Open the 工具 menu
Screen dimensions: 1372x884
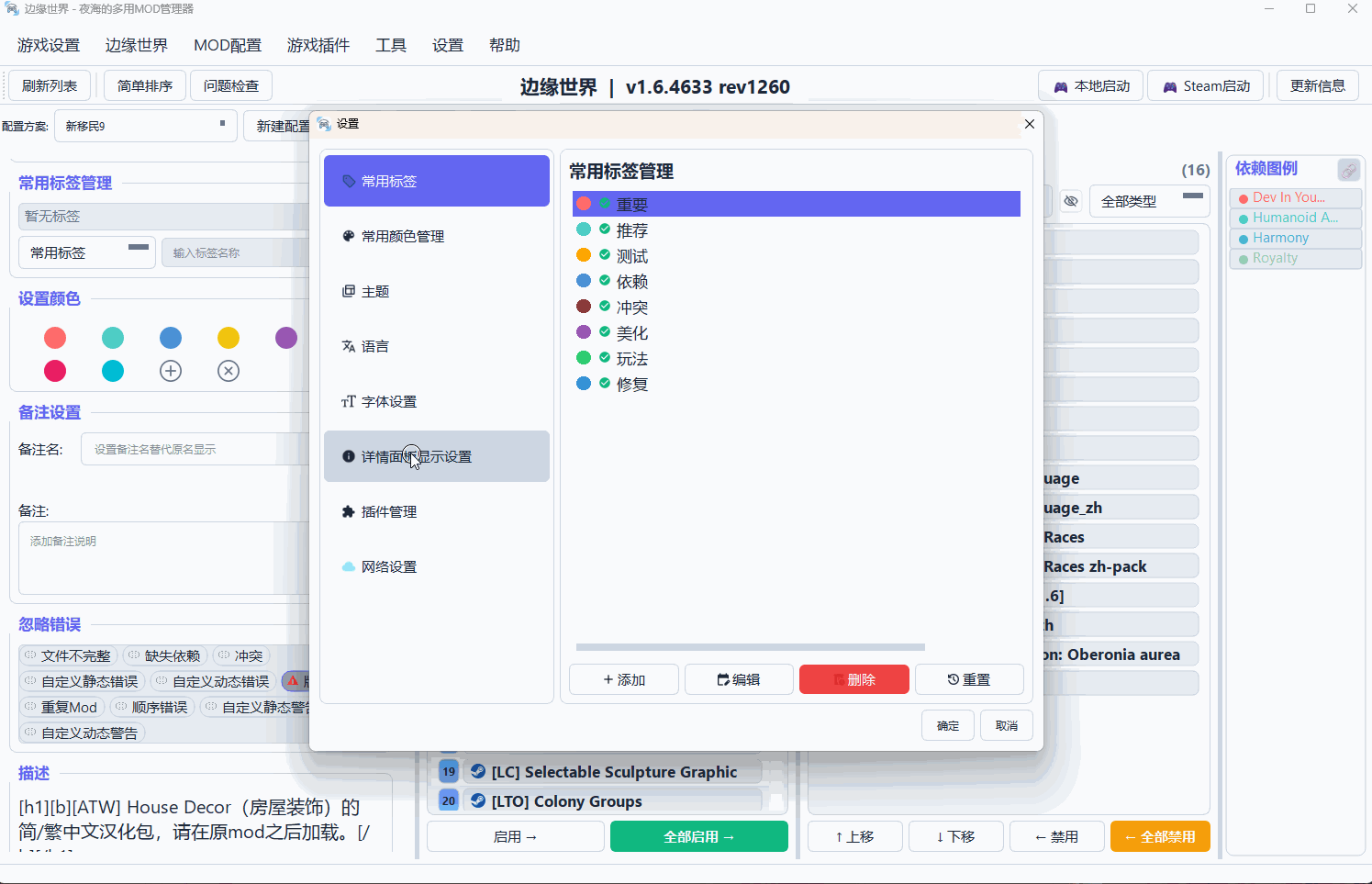[x=390, y=44]
